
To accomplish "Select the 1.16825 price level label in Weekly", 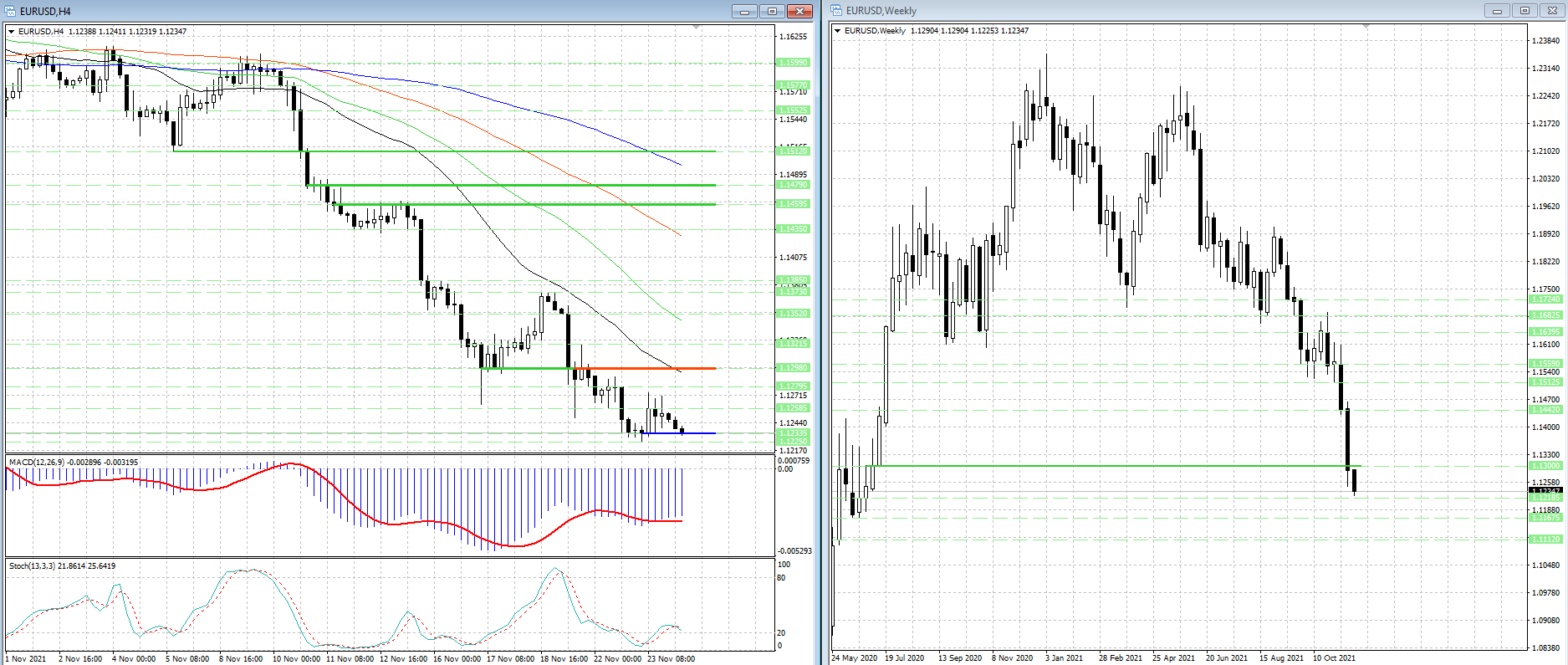I will click(x=1545, y=315).
